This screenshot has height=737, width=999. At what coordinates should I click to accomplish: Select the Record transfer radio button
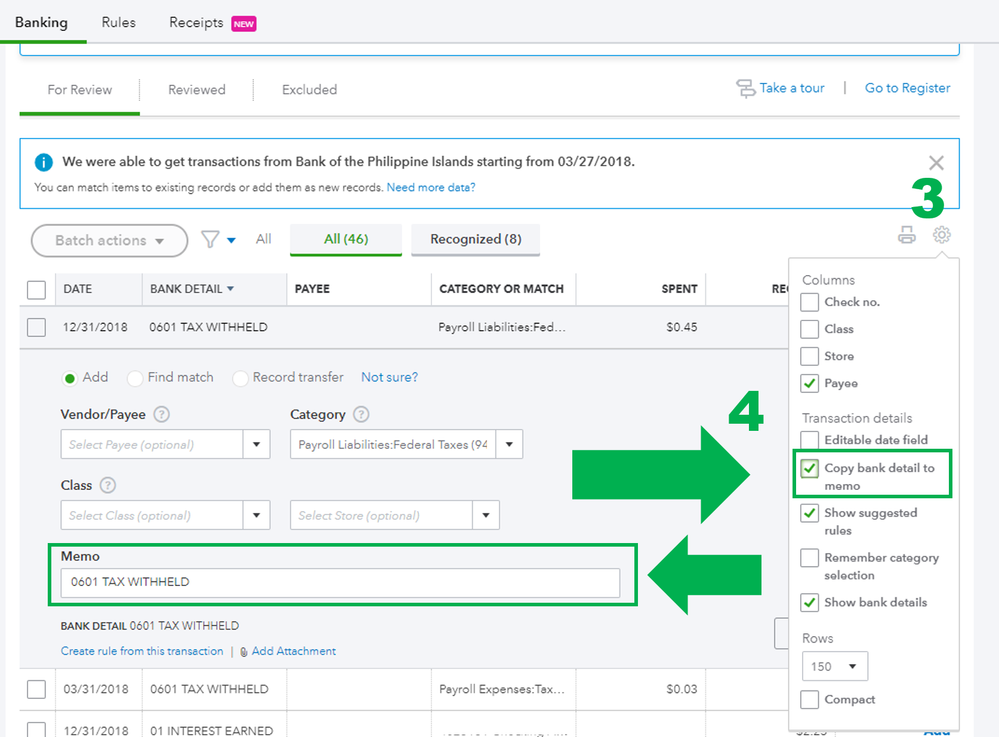240,378
